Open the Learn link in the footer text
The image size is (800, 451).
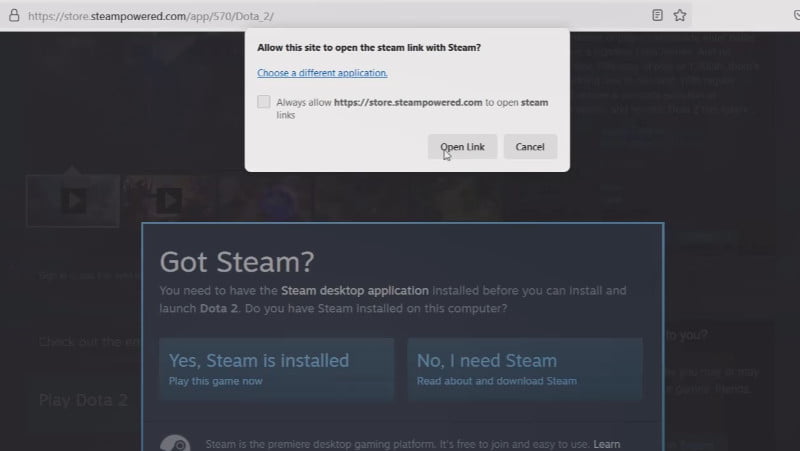click(607, 444)
